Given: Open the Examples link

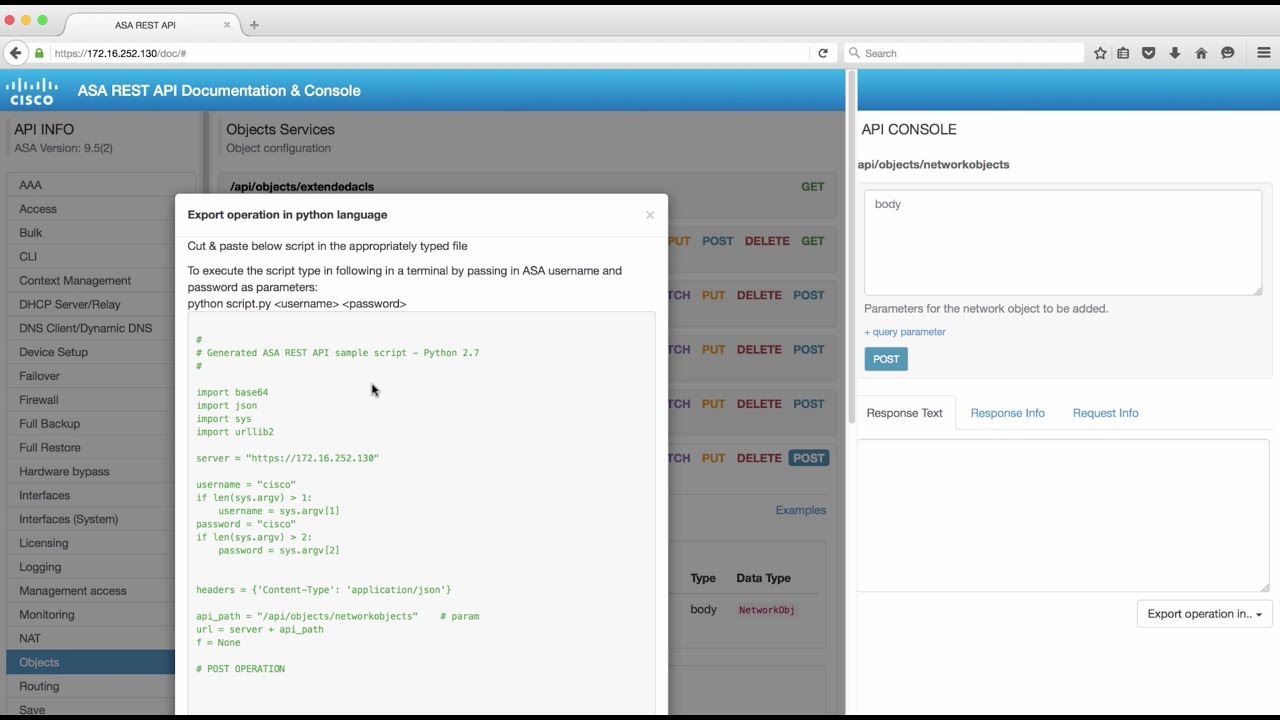Looking at the screenshot, I should tap(801, 510).
